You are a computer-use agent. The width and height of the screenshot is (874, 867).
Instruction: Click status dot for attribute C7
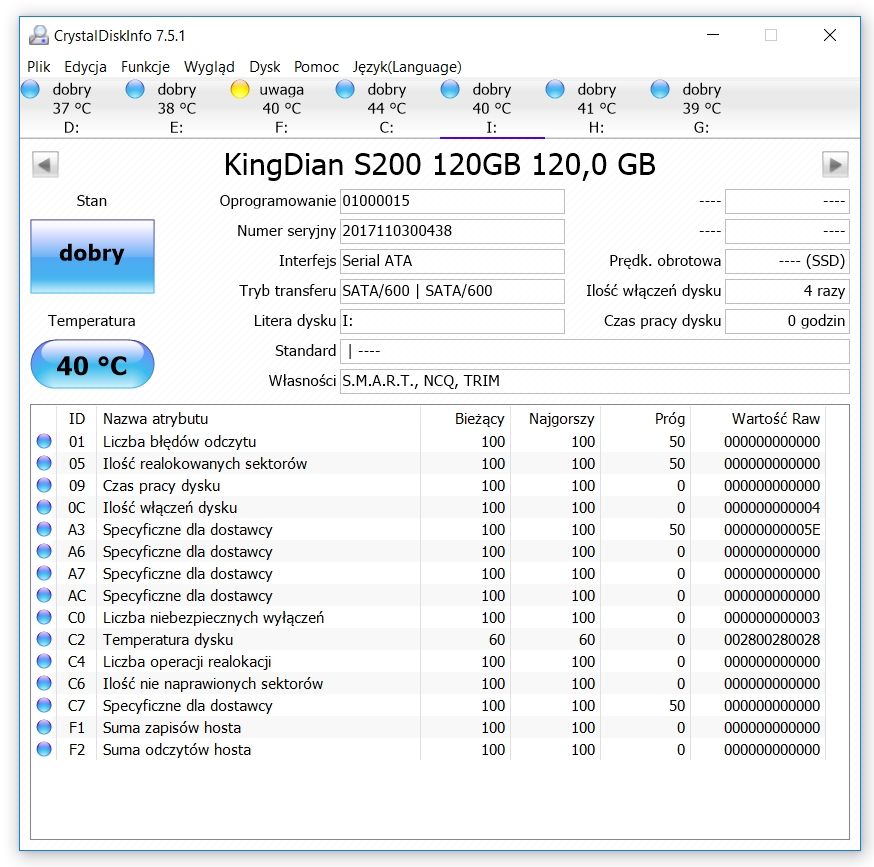tap(44, 705)
